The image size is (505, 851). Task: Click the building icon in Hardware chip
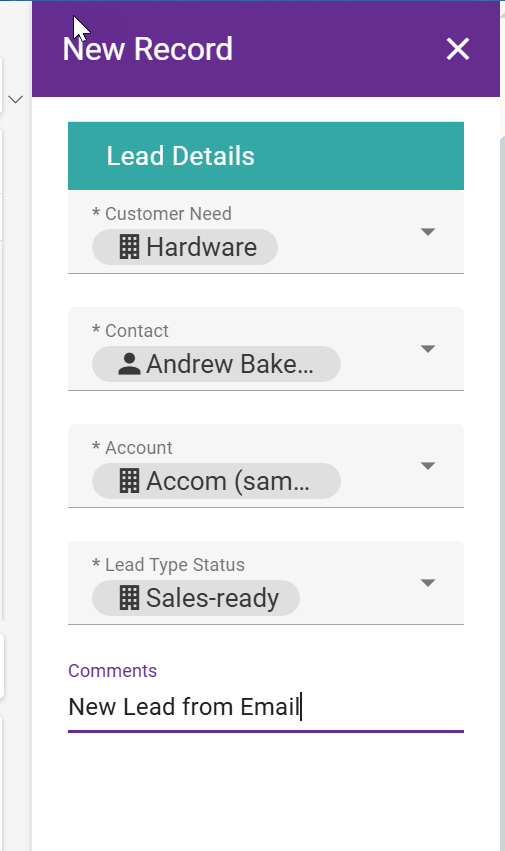point(129,247)
